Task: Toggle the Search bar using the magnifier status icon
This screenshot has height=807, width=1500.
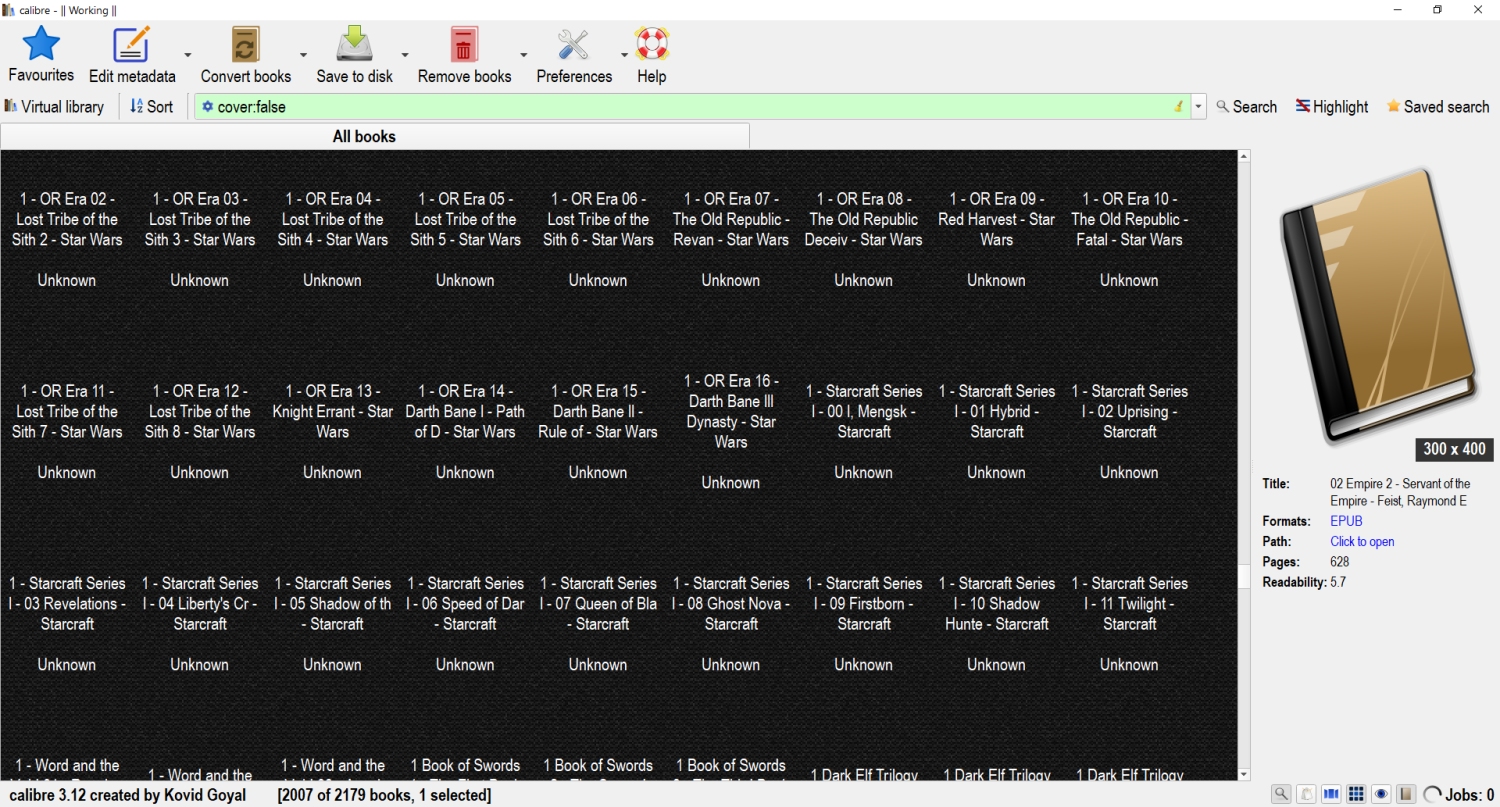Action: [1281, 794]
